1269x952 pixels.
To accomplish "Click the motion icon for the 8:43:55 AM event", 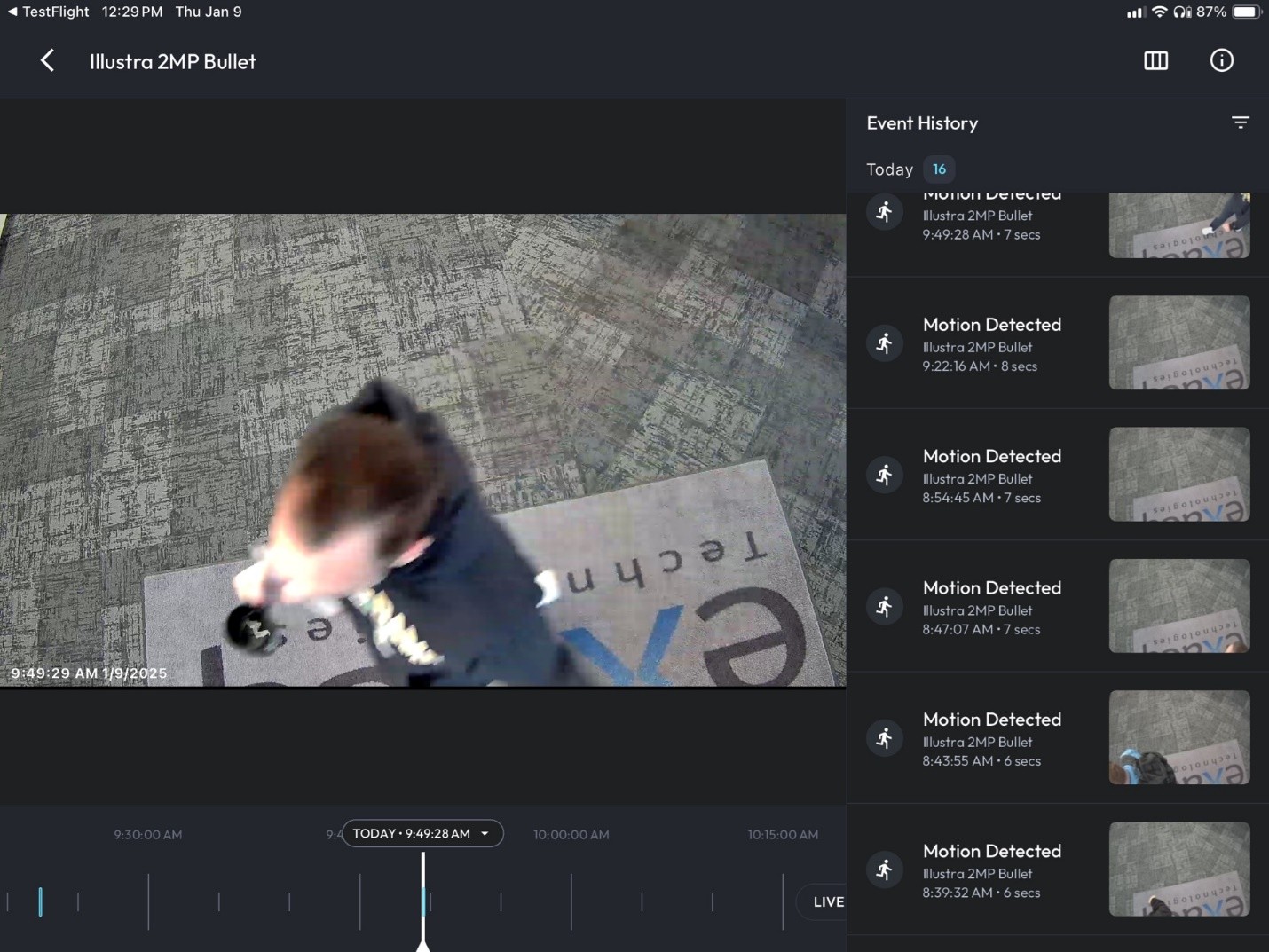I will tap(885, 738).
